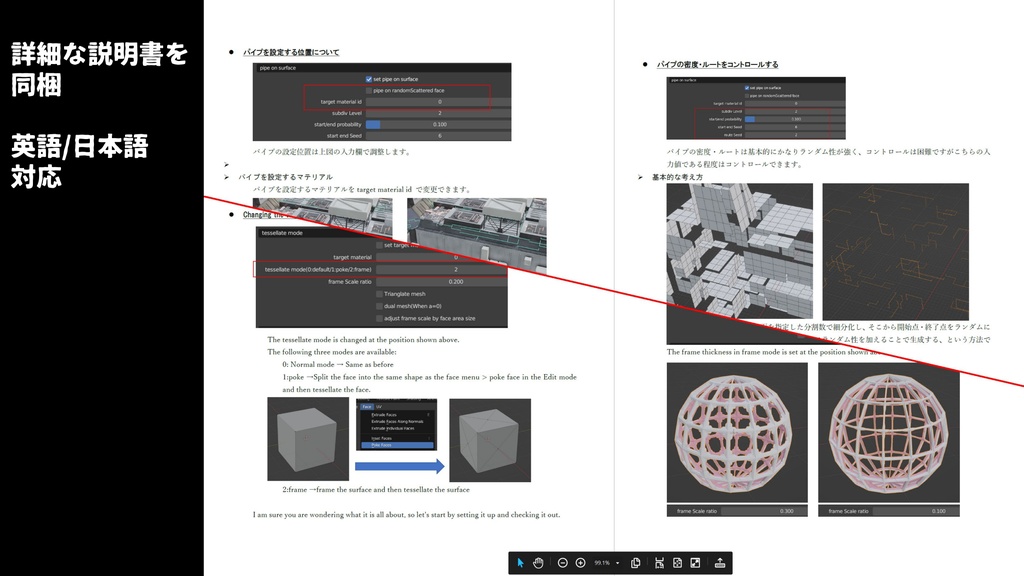Viewport: 1024px width, 576px height.
Task: Click the 'target material id' value field
Action: coord(438,102)
